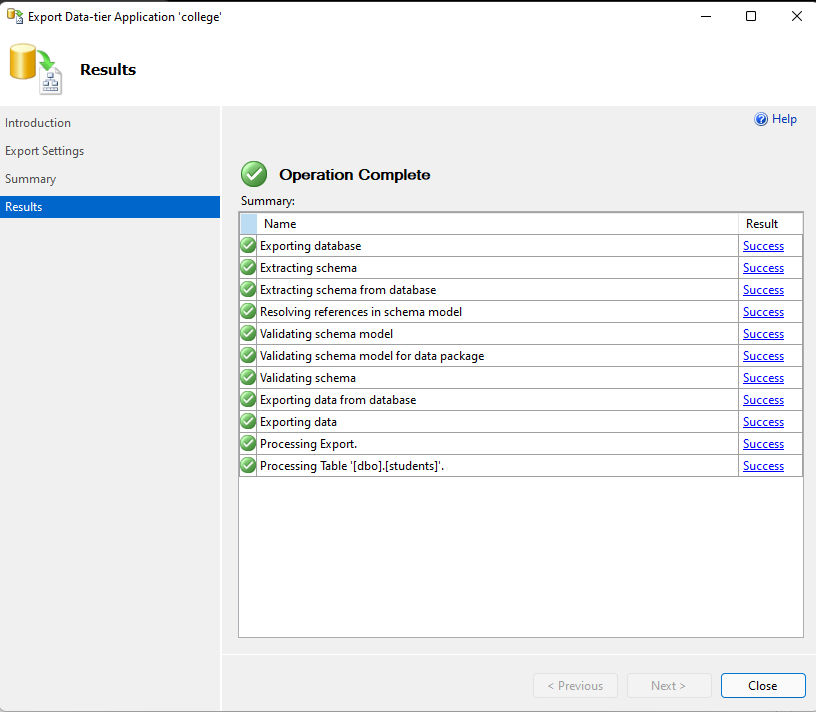Click the Previous button
The width and height of the screenshot is (816, 712).
tap(575, 685)
